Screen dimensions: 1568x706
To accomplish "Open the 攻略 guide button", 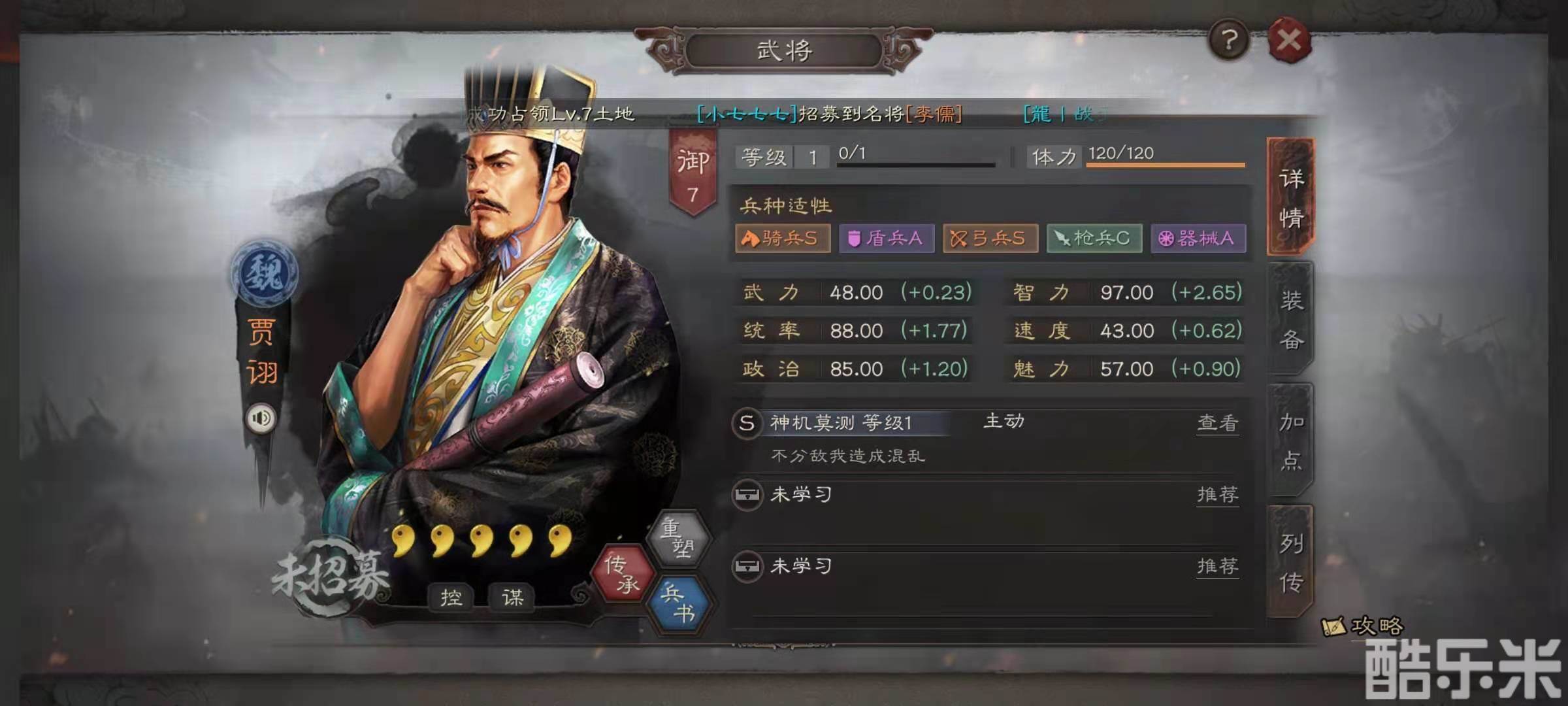I will coord(1363,626).
